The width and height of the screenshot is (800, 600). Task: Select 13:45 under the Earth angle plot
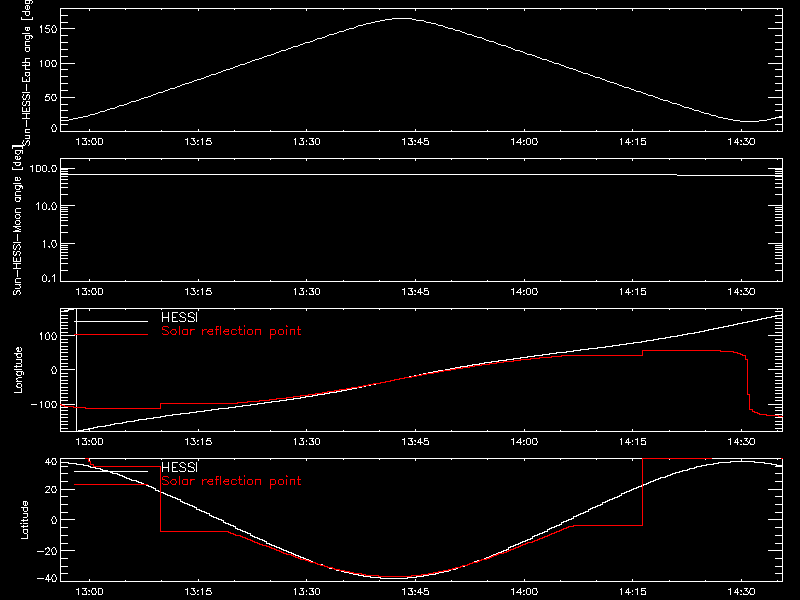click(415, 141)
